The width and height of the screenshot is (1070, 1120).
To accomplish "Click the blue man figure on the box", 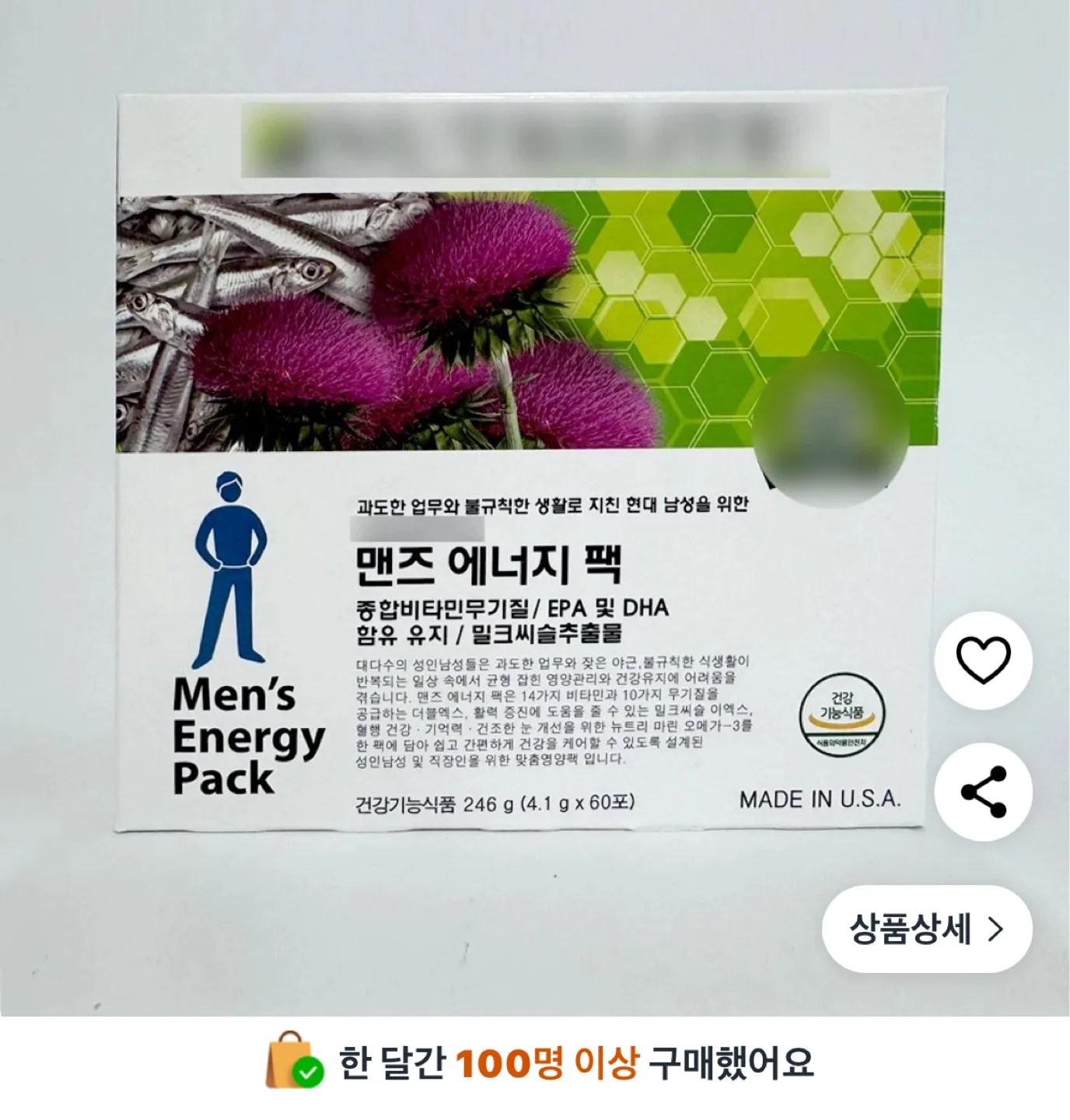I will [x=230, y=569].
